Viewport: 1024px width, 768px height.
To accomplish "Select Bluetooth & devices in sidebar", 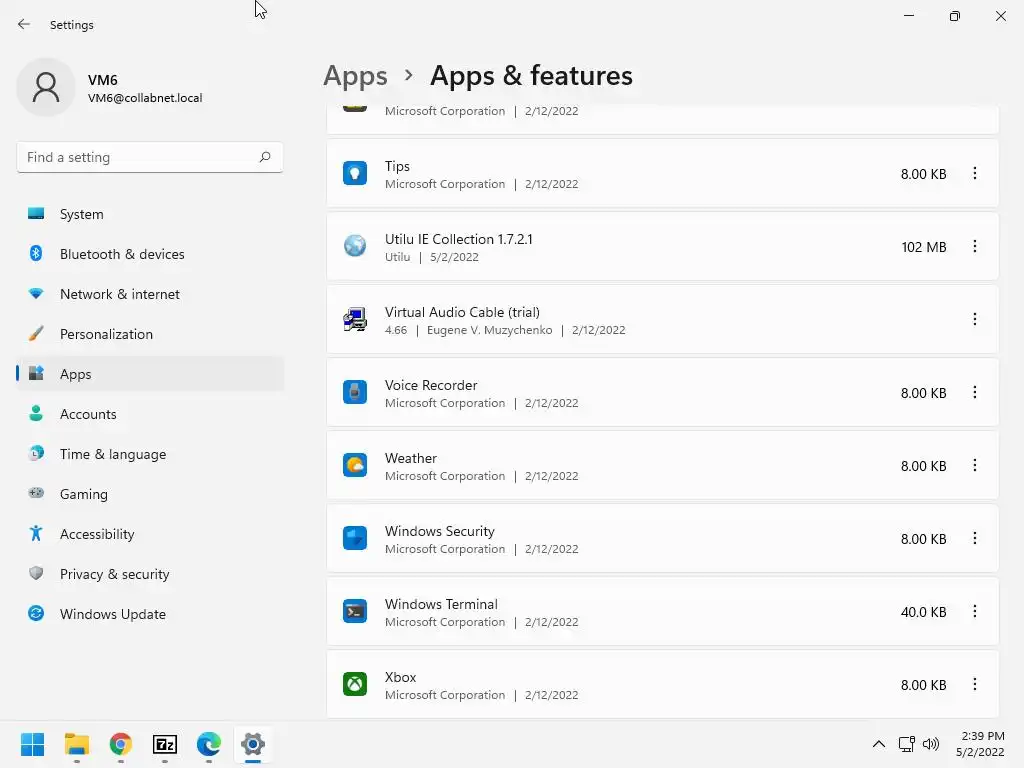I will coord(122,254).
